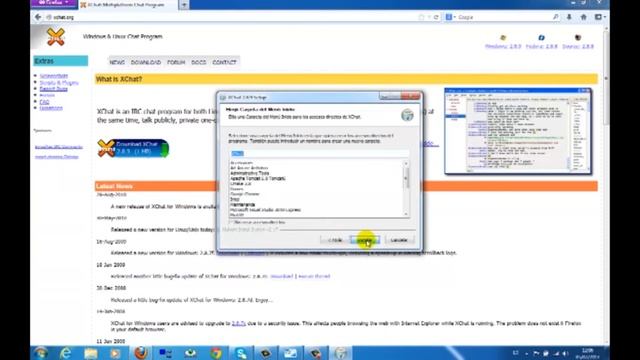The width and height of the screenshot is (640, 360).
Task: Click the Fedora version icon
Action: click(x=541, y=38)
